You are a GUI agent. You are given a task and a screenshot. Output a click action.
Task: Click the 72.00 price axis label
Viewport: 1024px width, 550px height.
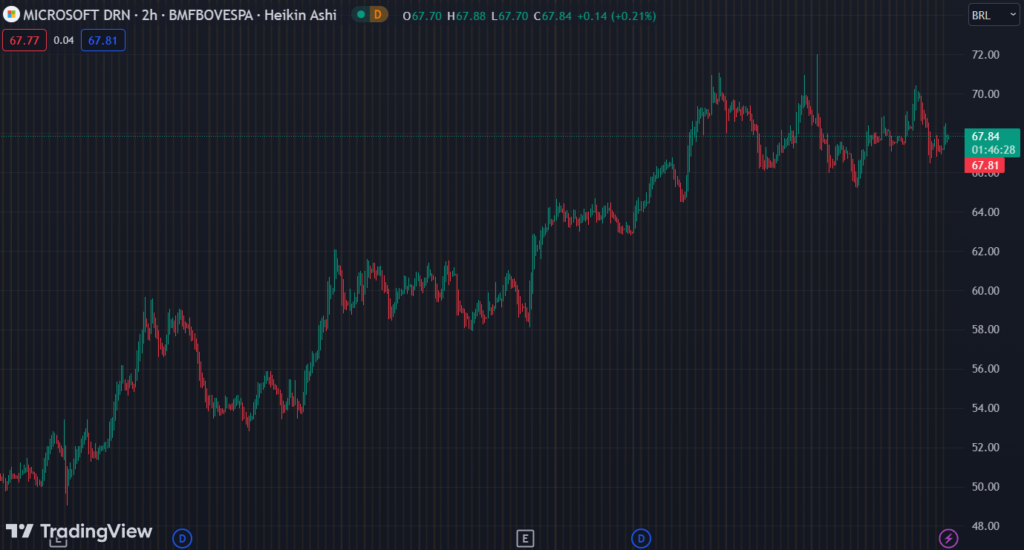(985, 55)
